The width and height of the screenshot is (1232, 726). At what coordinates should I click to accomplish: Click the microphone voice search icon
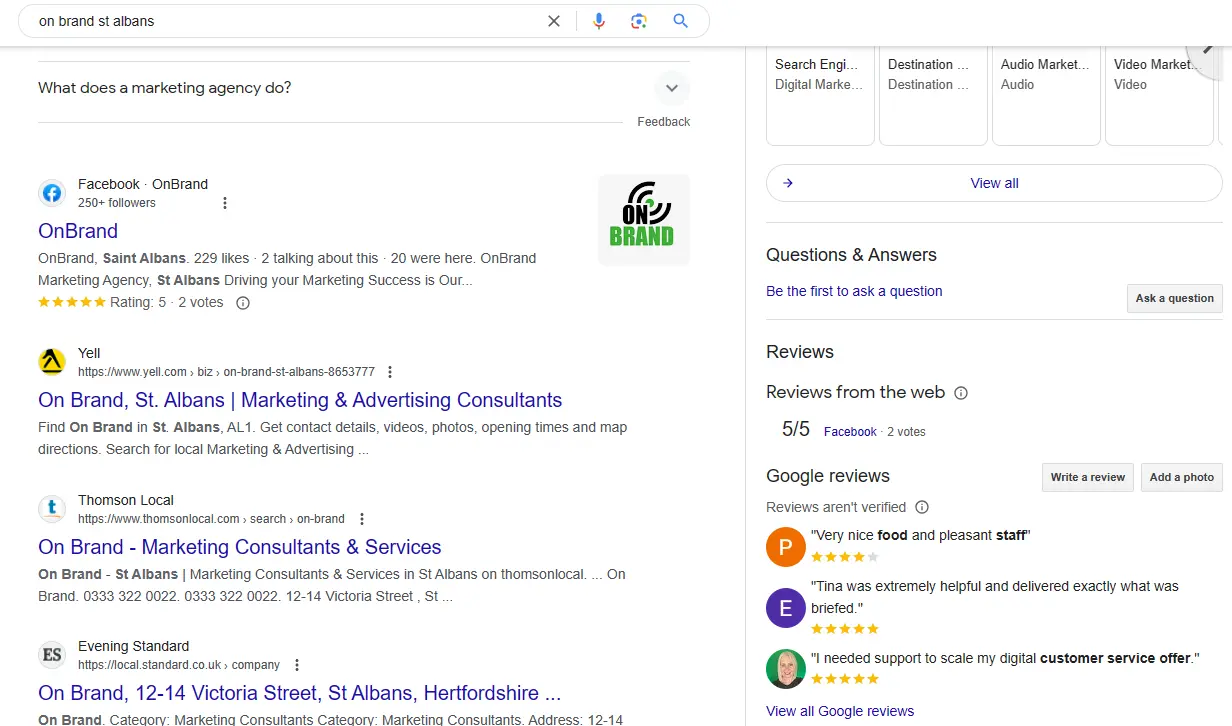click(x=599, y=20)
